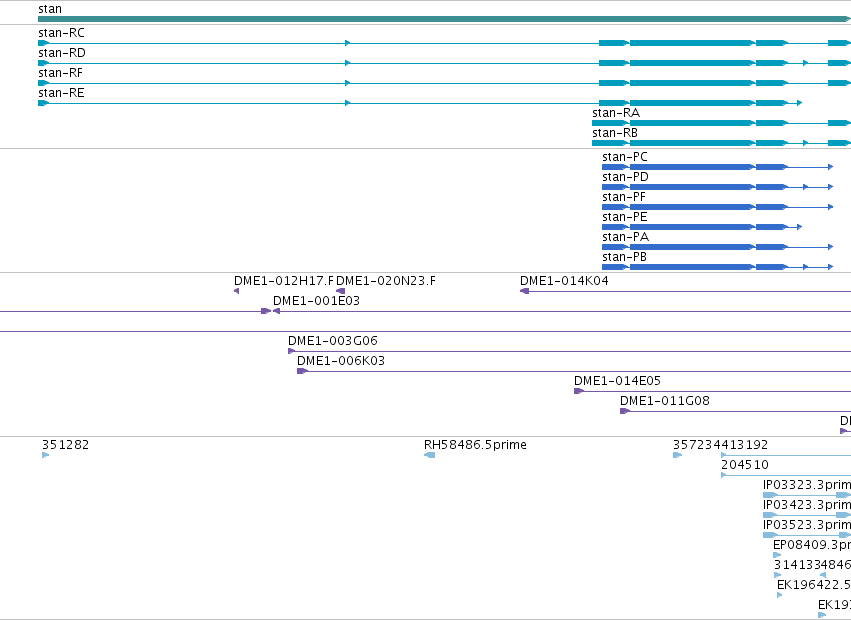The image size is (851, 620).
Task: Click the DME1-001E03 clone label
Action: click(316, 301)
